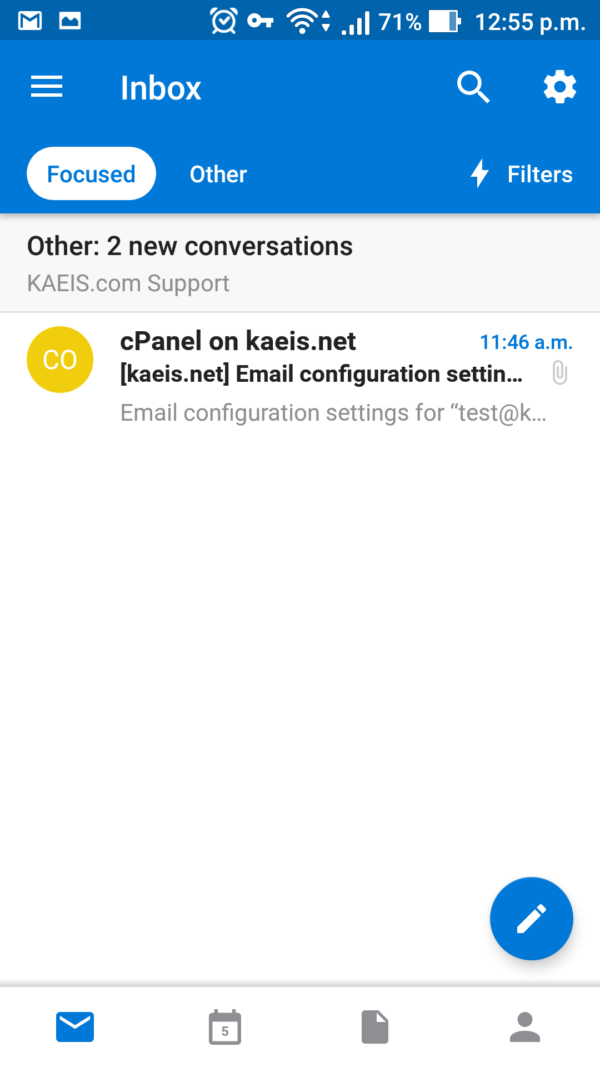Compose new email with pencil button
600x1067 pixels.
click(531, 919)
